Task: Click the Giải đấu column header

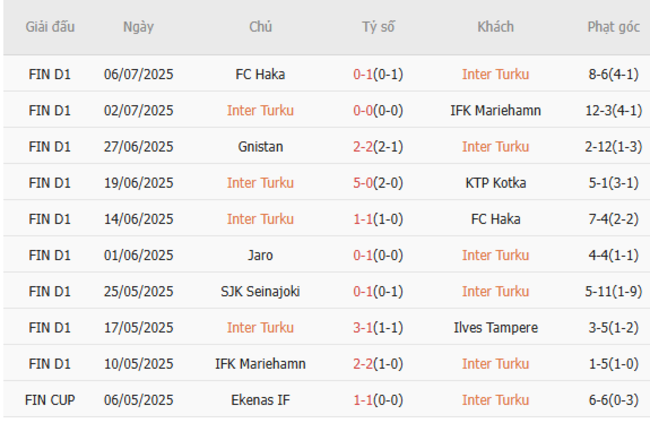Action: point(50,27)
